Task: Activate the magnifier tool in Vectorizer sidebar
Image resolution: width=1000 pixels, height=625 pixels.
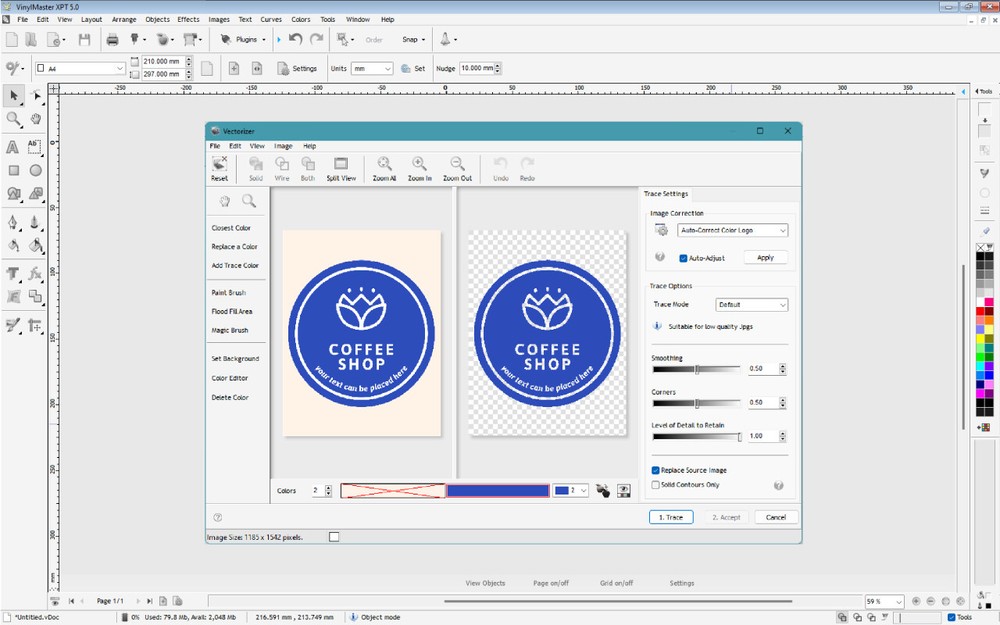Action: [x=250, y=201]
